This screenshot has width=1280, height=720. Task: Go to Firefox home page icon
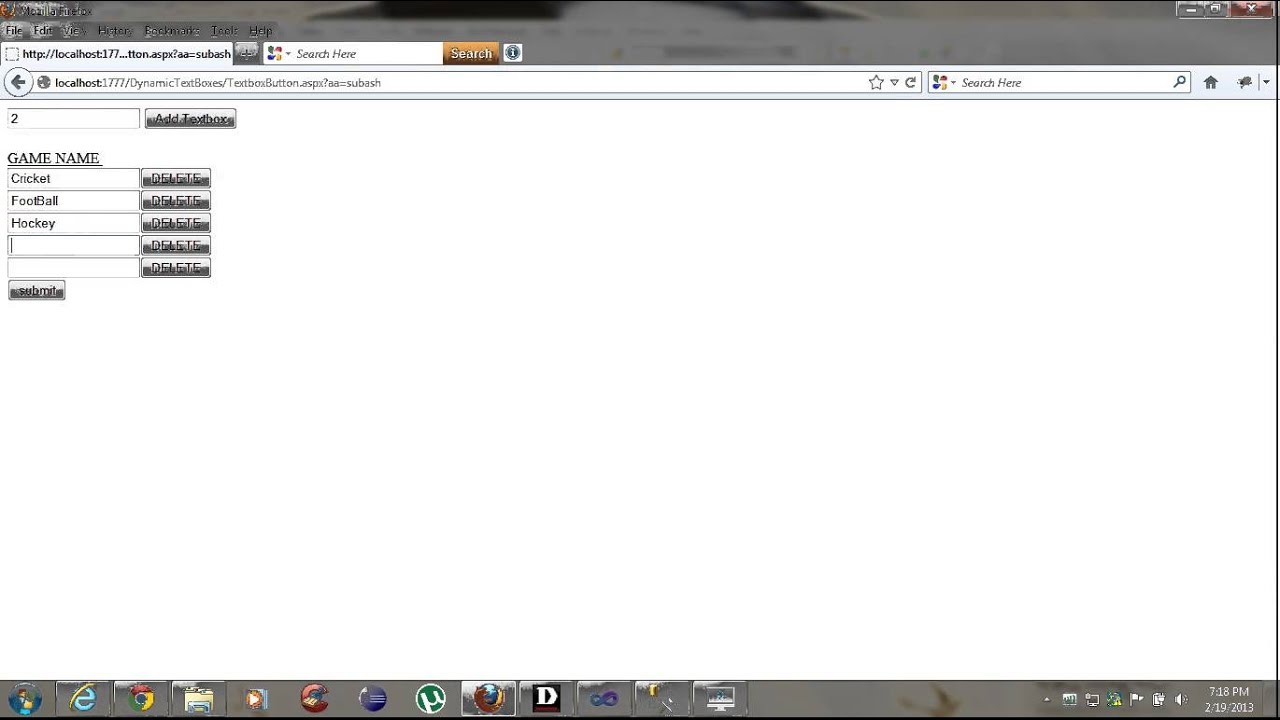point(1210,82)
